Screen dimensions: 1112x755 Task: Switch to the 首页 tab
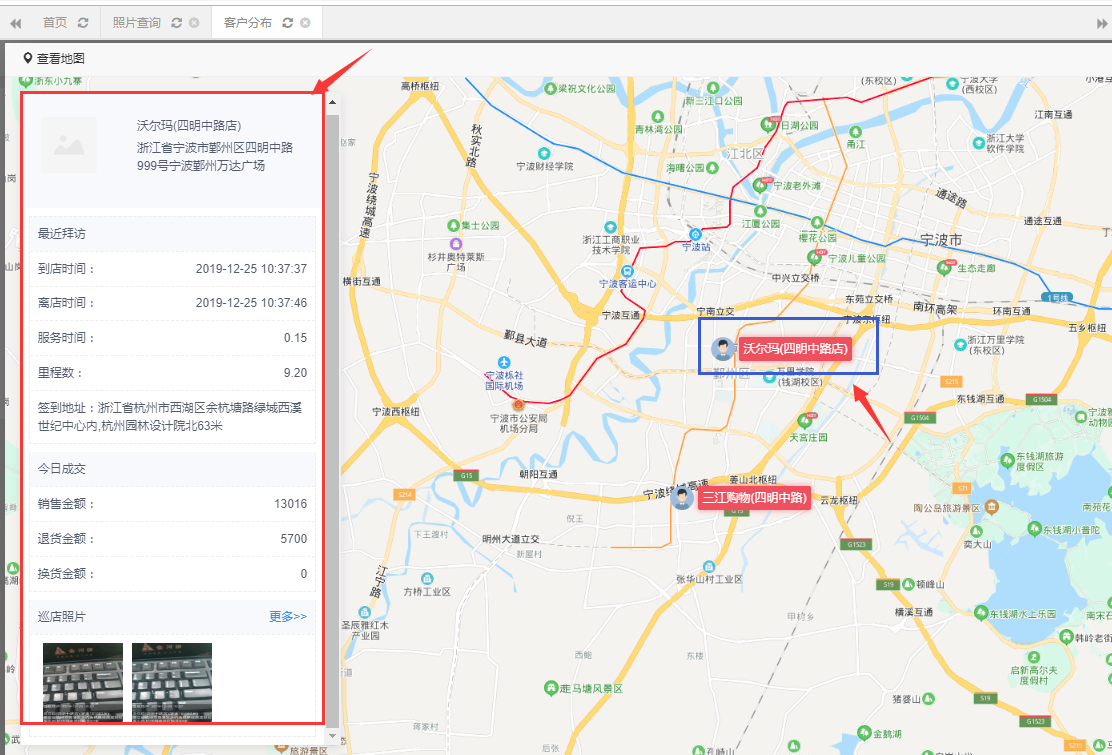(55, 23)
